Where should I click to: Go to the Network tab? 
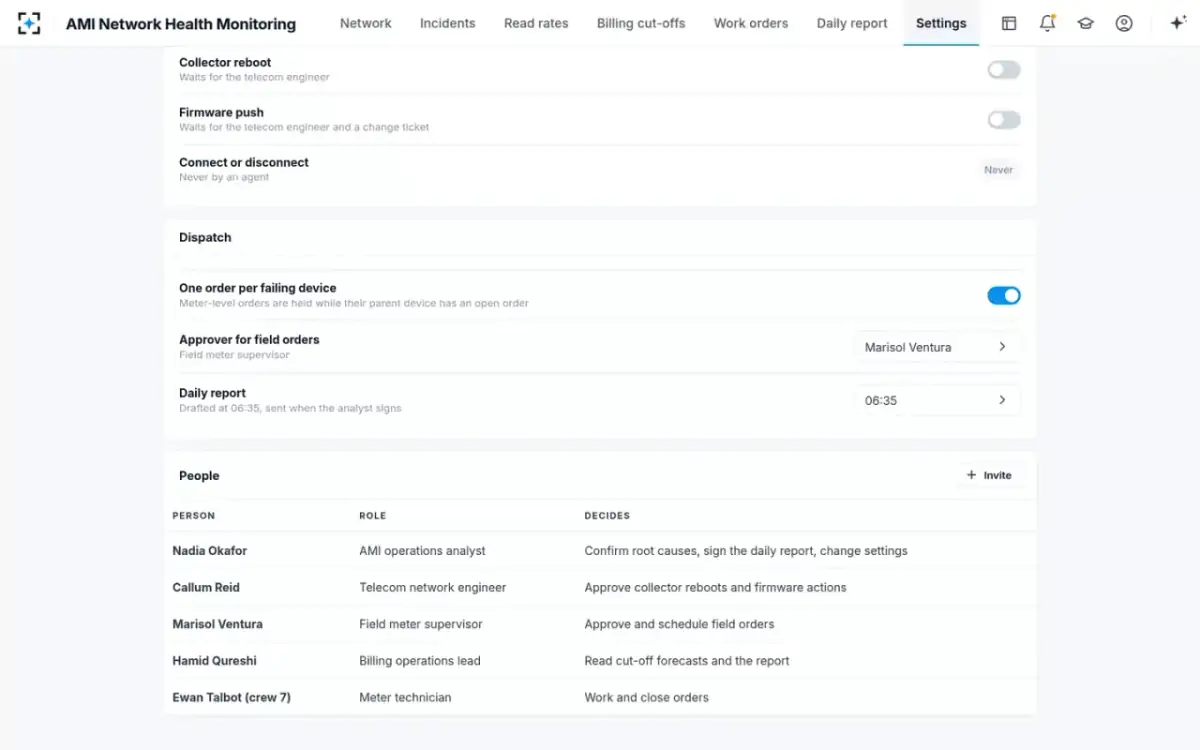point(366,23)
